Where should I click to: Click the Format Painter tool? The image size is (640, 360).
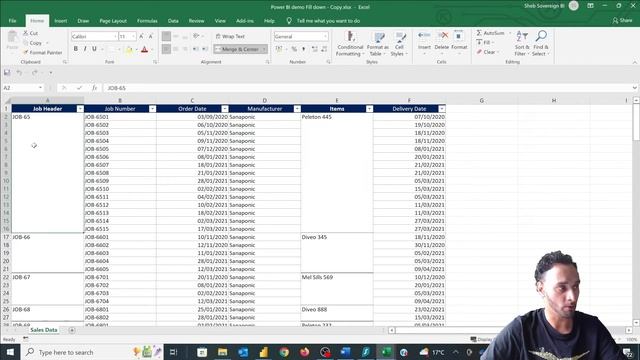[42, 53]
